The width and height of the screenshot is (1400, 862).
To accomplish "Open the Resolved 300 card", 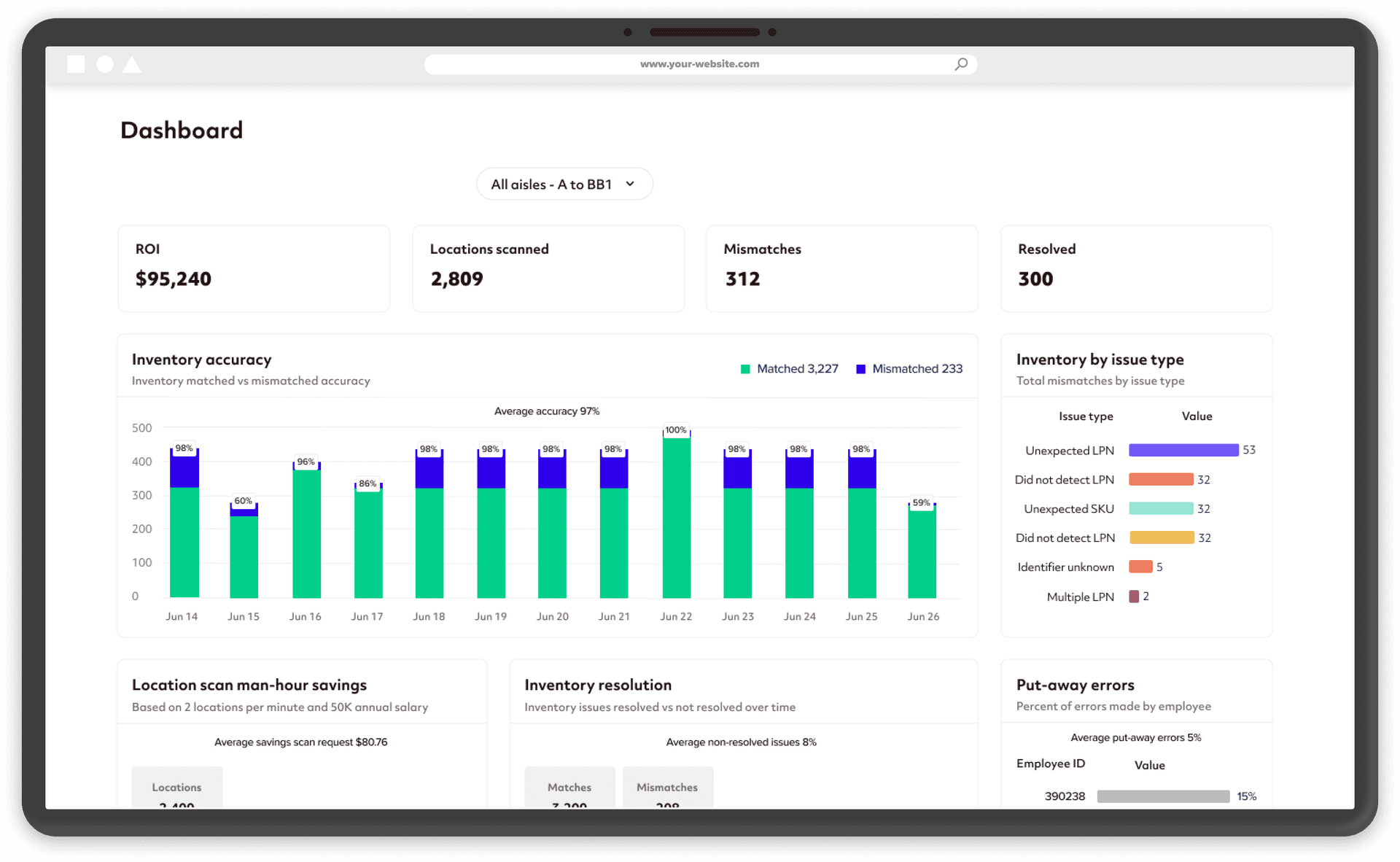I will click(x=1136, y=268).
